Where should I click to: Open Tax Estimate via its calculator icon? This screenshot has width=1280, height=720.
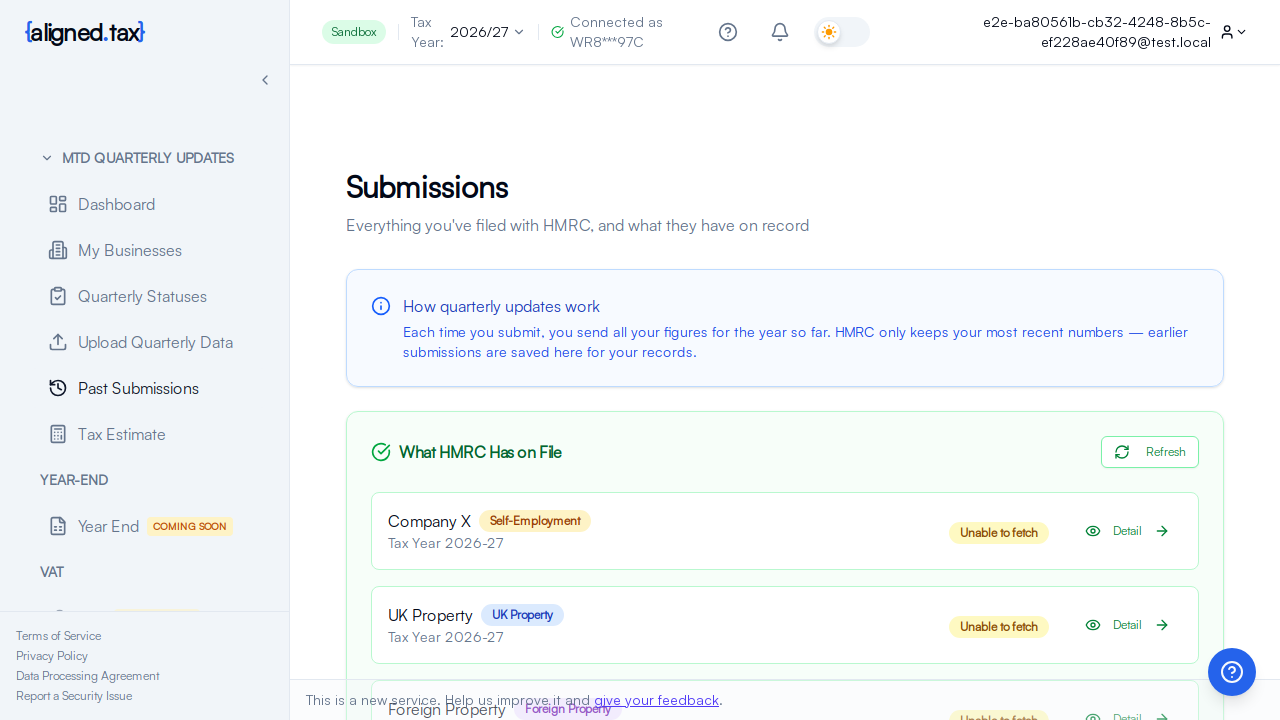58,434
